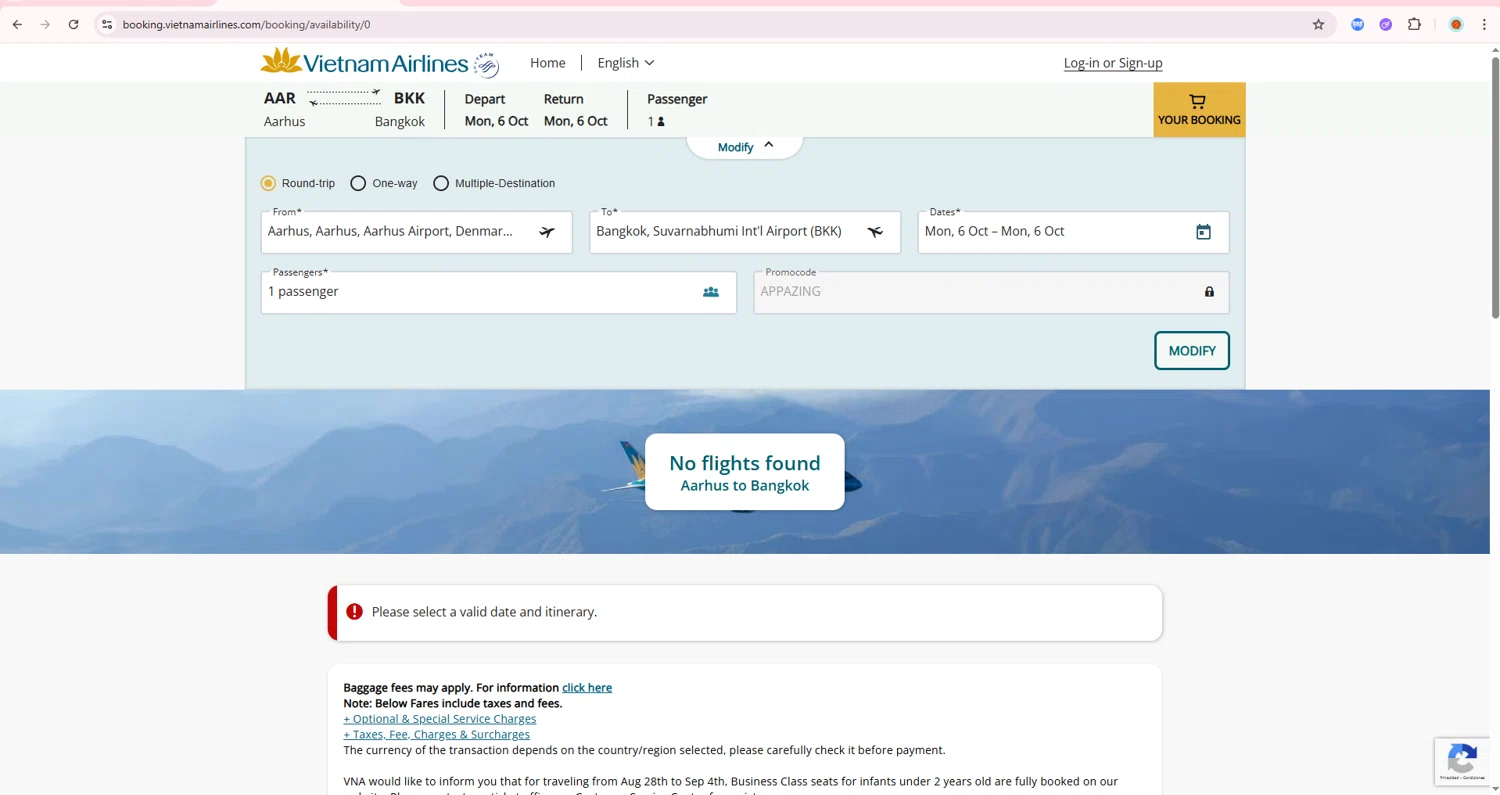1500x795 pixels.
Task: Click the From airport input field
Action: point(417,232)
